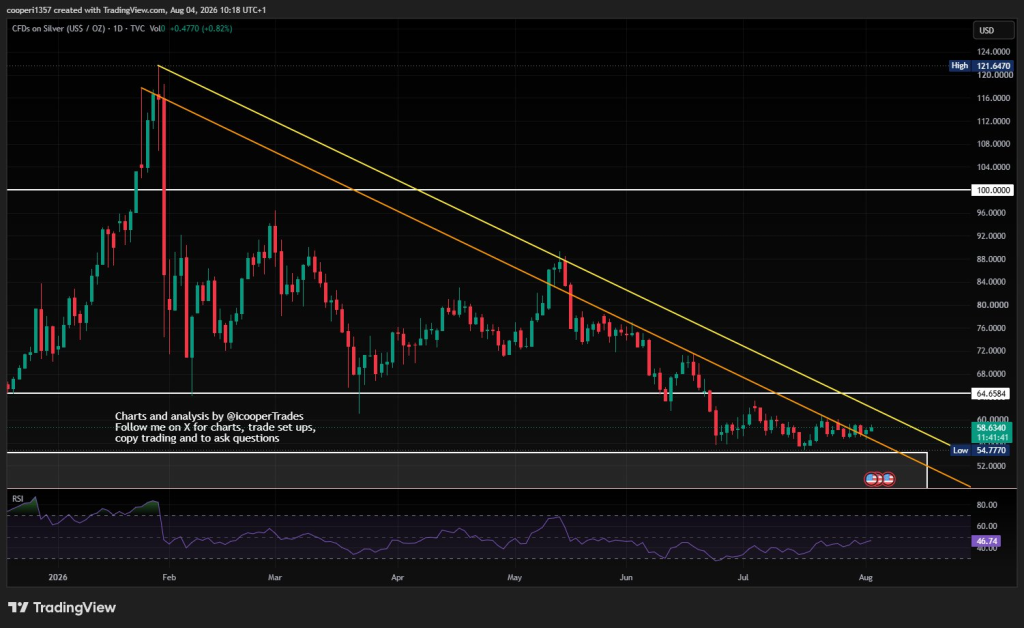Click the 'copy trading and to ask questions' line
Viewport: 1024px width, 628px height.
coord(197,438)
